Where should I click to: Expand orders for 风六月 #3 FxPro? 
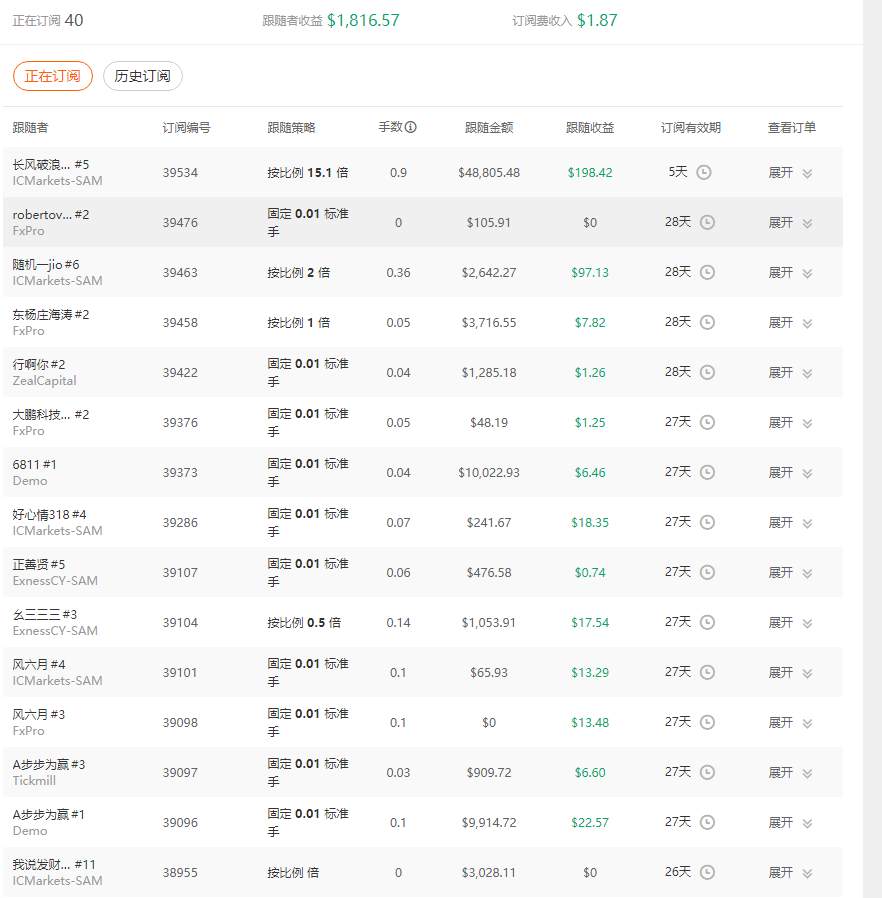pos(790,722)
